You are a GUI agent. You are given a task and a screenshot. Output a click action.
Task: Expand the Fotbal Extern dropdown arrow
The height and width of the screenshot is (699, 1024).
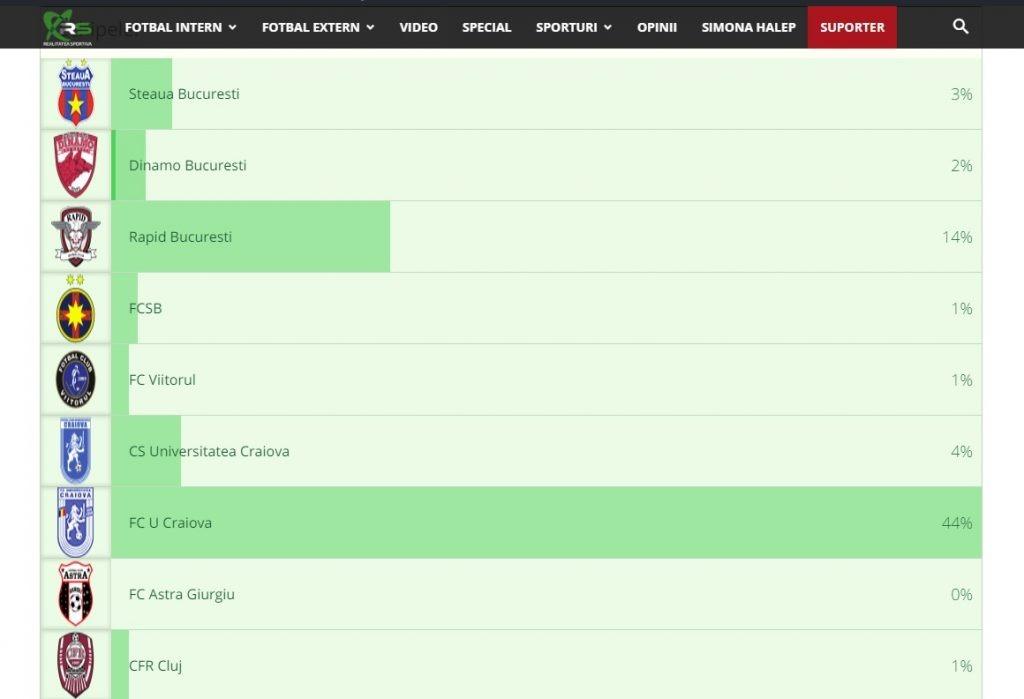(370, 27)
